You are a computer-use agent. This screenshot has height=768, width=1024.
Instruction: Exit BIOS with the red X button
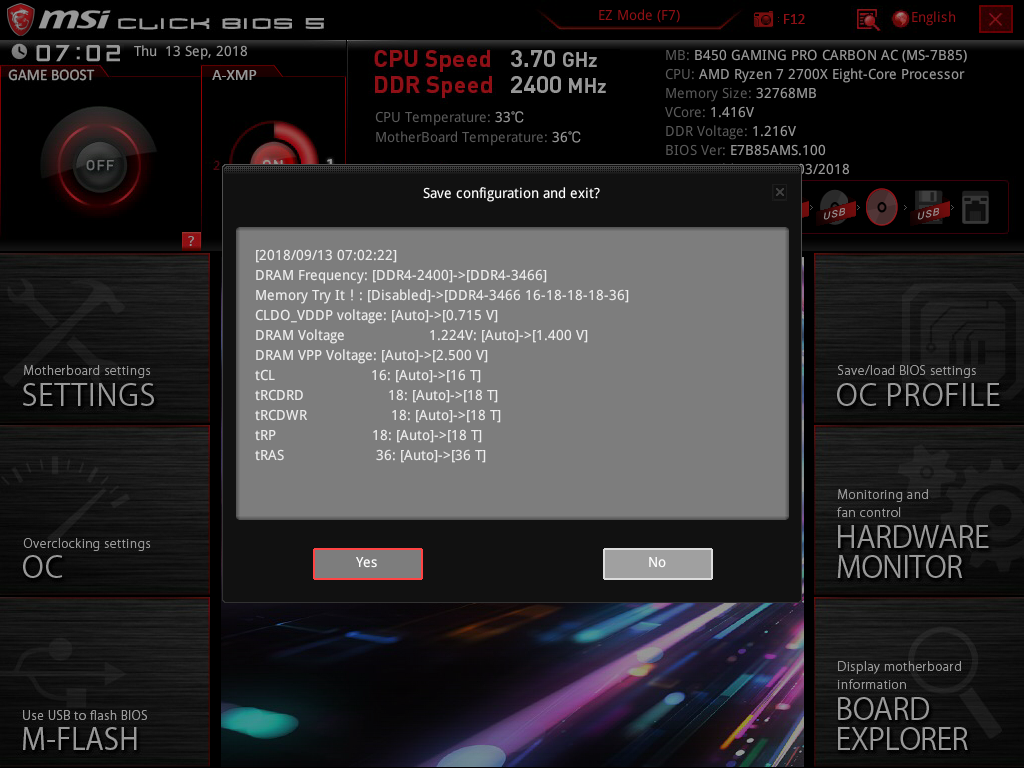(995, 19)
